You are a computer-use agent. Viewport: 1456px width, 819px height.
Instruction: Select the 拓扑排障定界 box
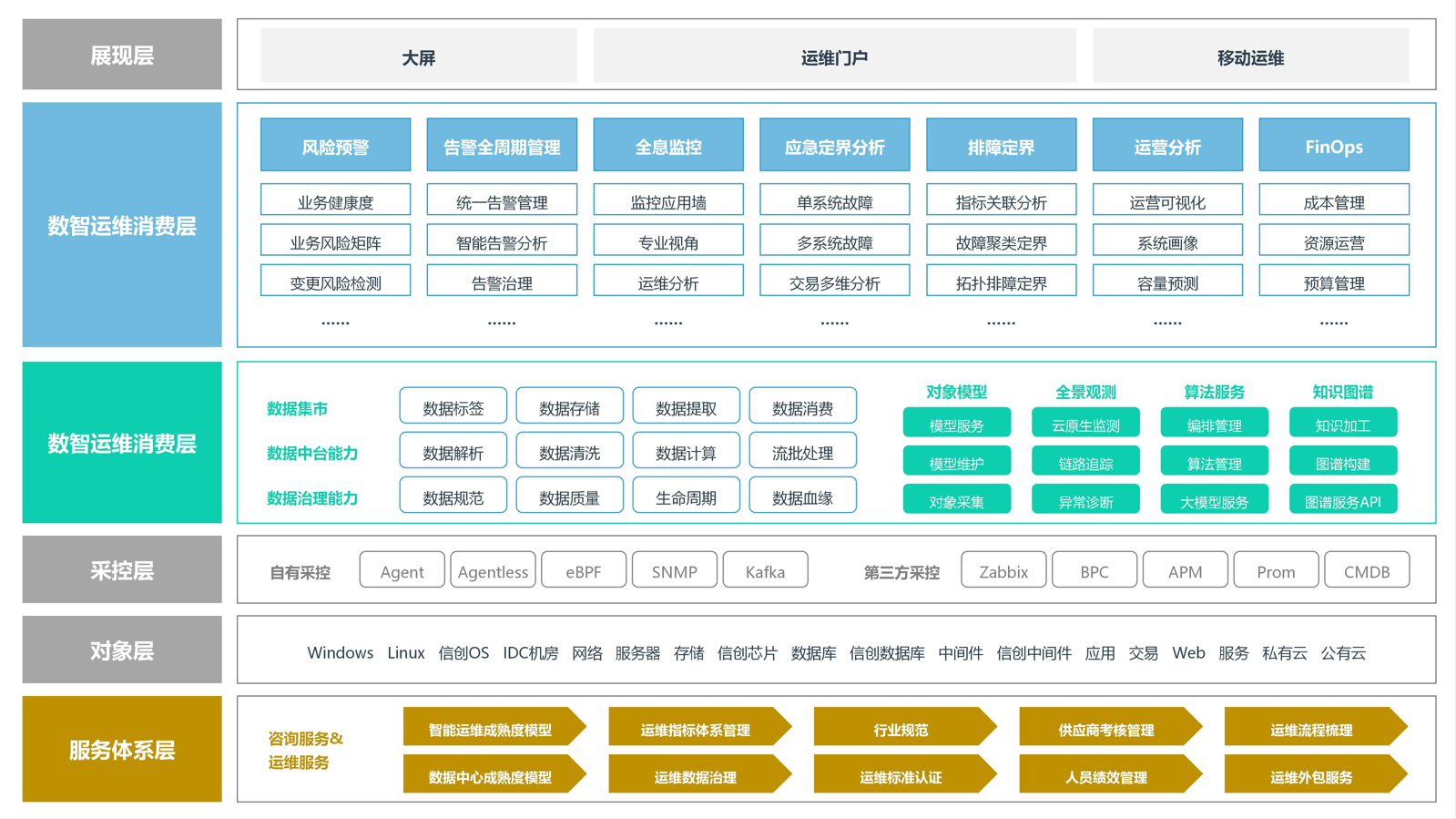[x=1001, y=282]
